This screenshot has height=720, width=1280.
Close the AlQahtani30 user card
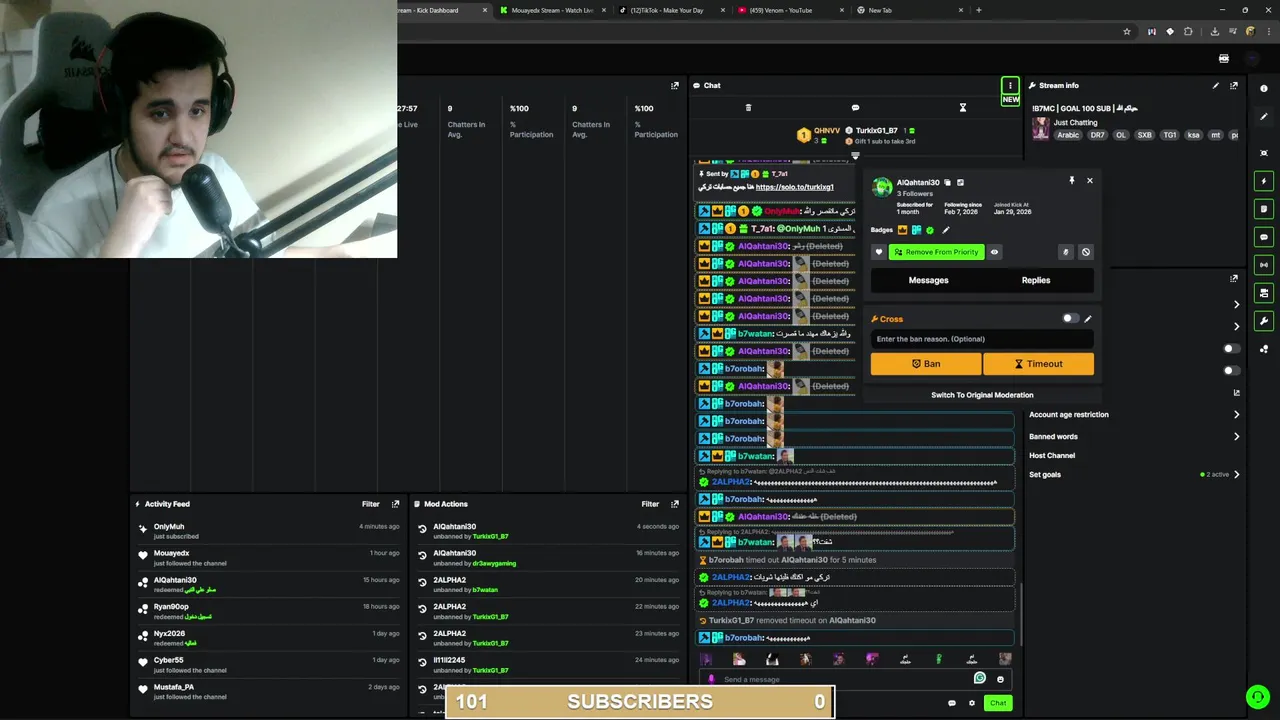coord(1090,181)
